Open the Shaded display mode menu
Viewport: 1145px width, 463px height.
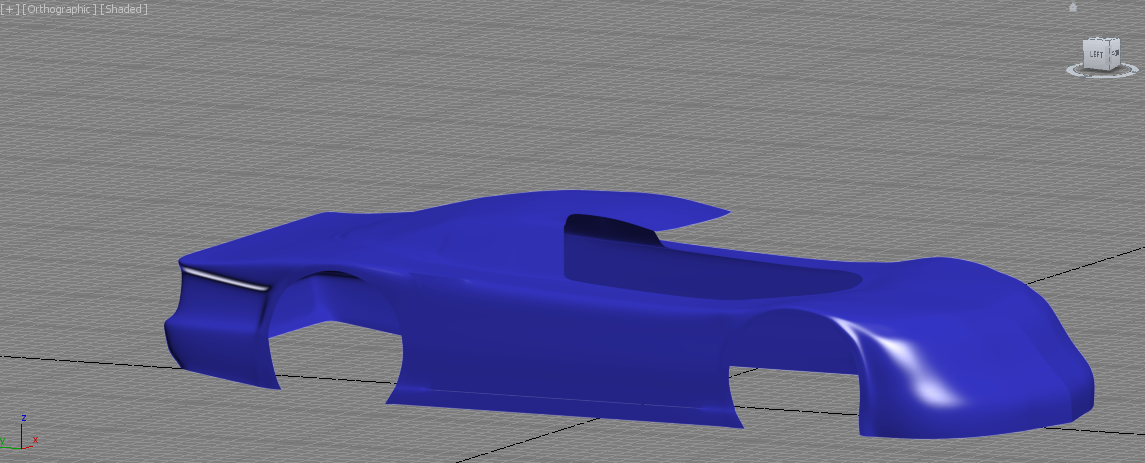click(x=124, y=9)
